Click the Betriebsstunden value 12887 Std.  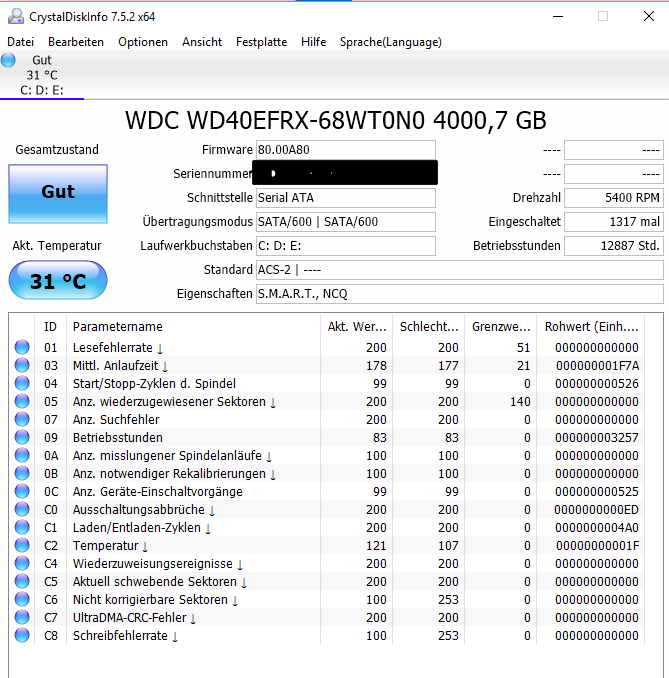(614, 246)
